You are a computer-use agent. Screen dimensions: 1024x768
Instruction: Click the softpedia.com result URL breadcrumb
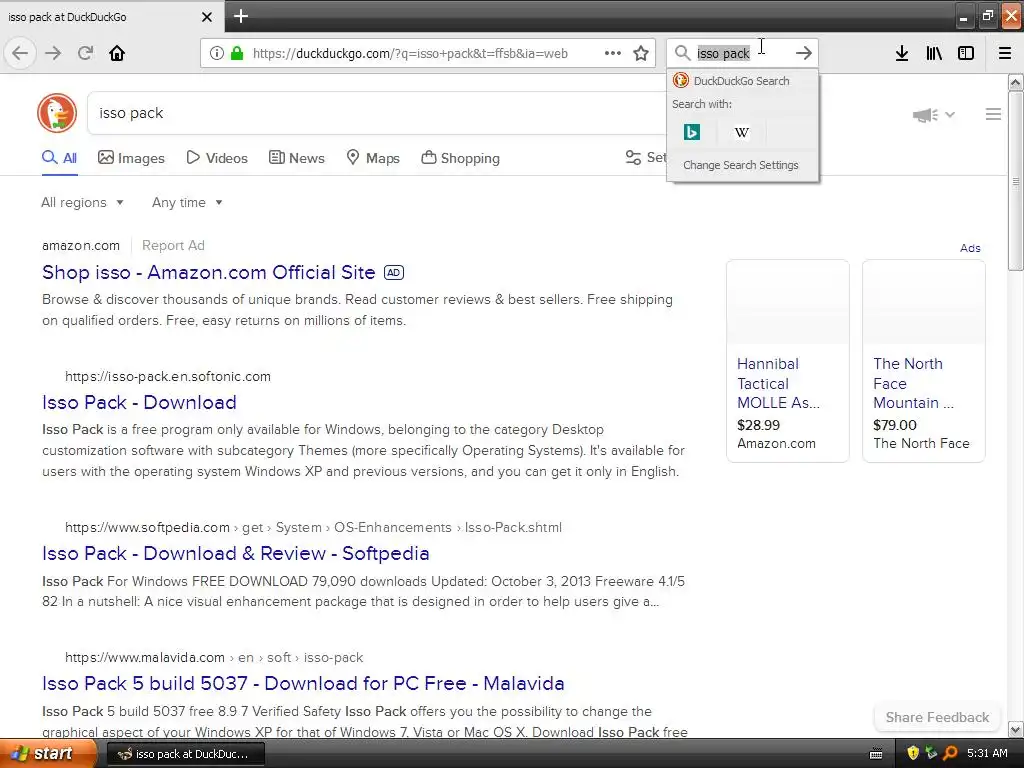coord(313,527)
